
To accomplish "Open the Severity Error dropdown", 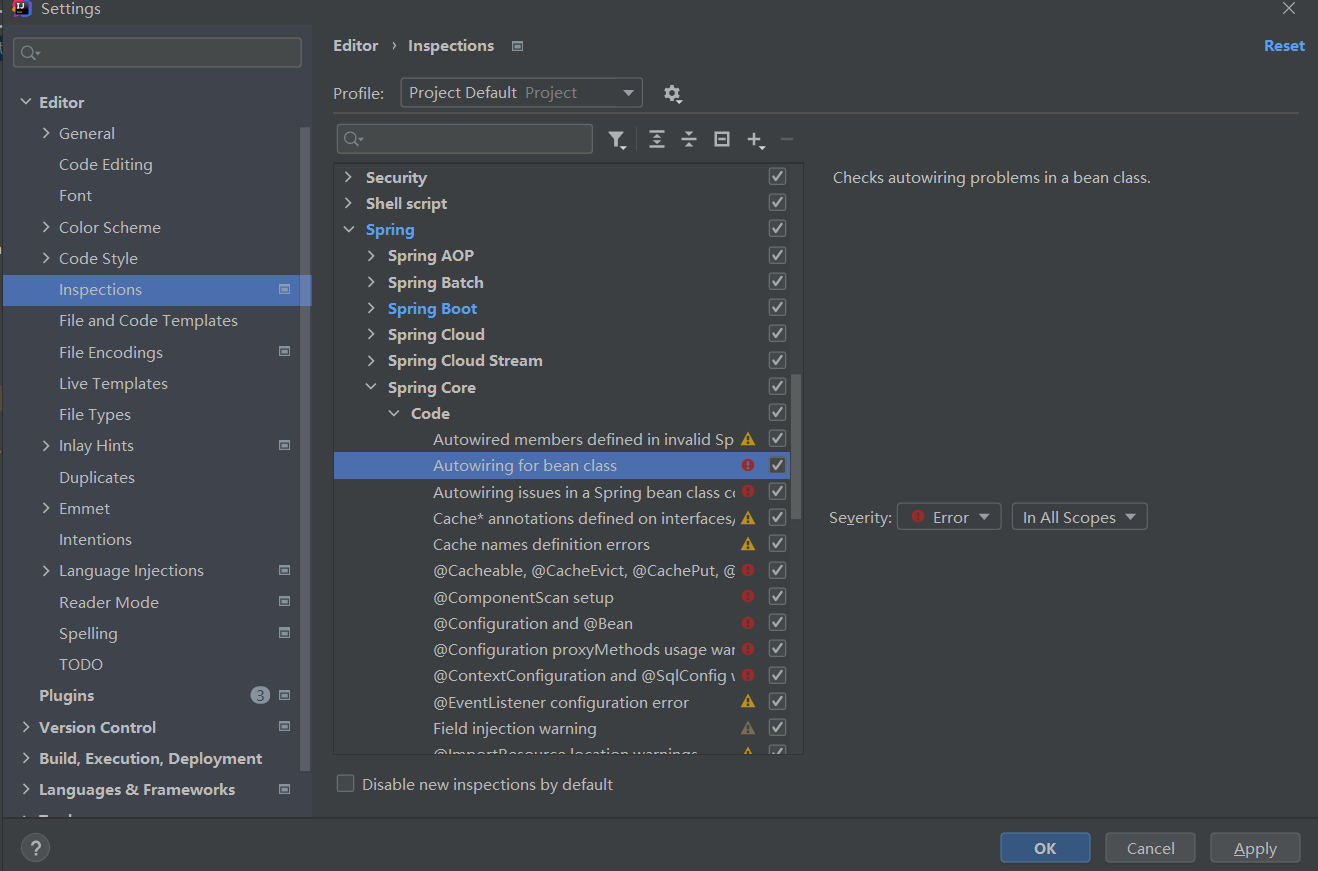I will click(x=949, y=517).
